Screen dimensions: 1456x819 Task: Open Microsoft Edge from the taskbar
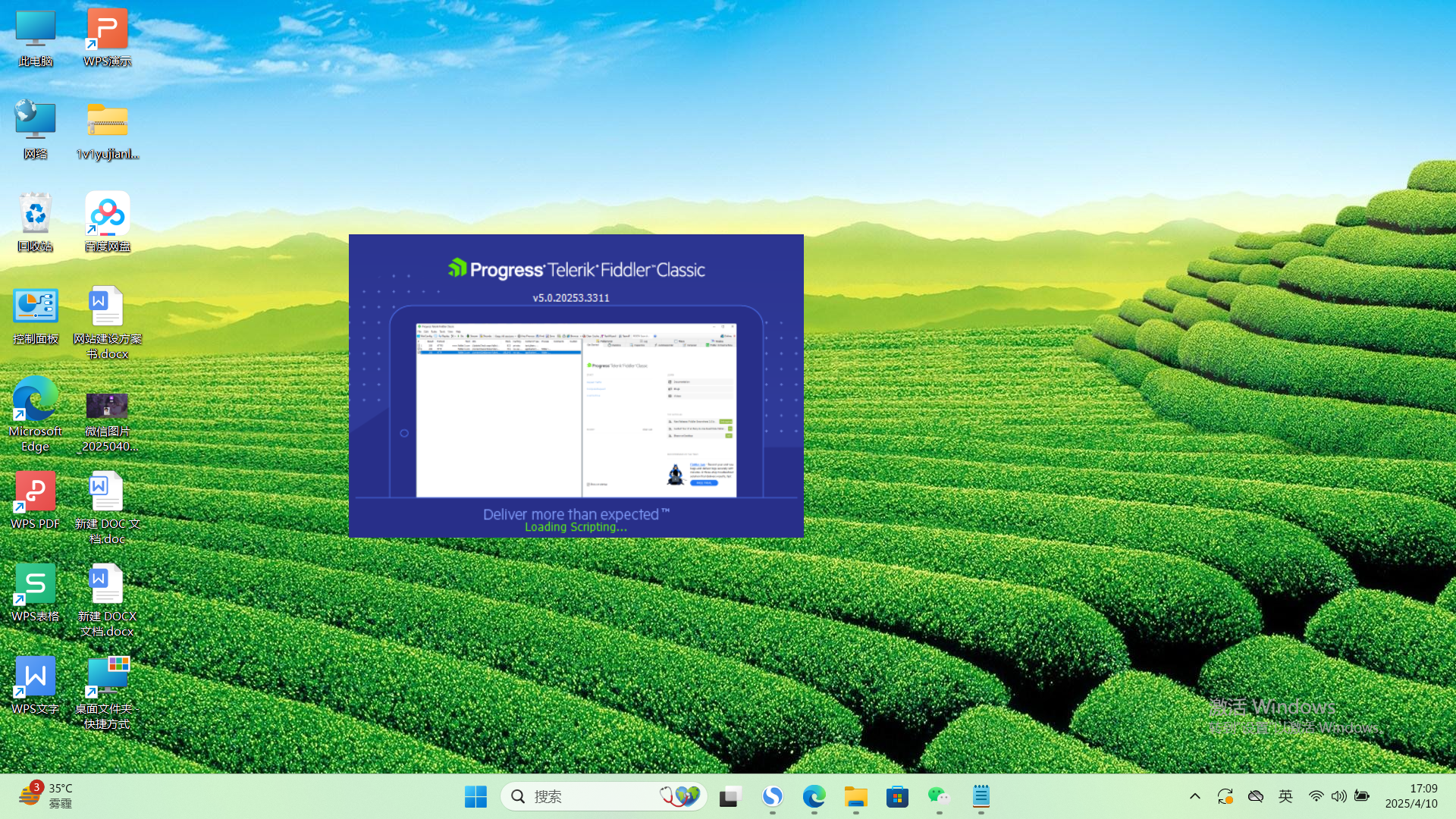click(814, 796)
